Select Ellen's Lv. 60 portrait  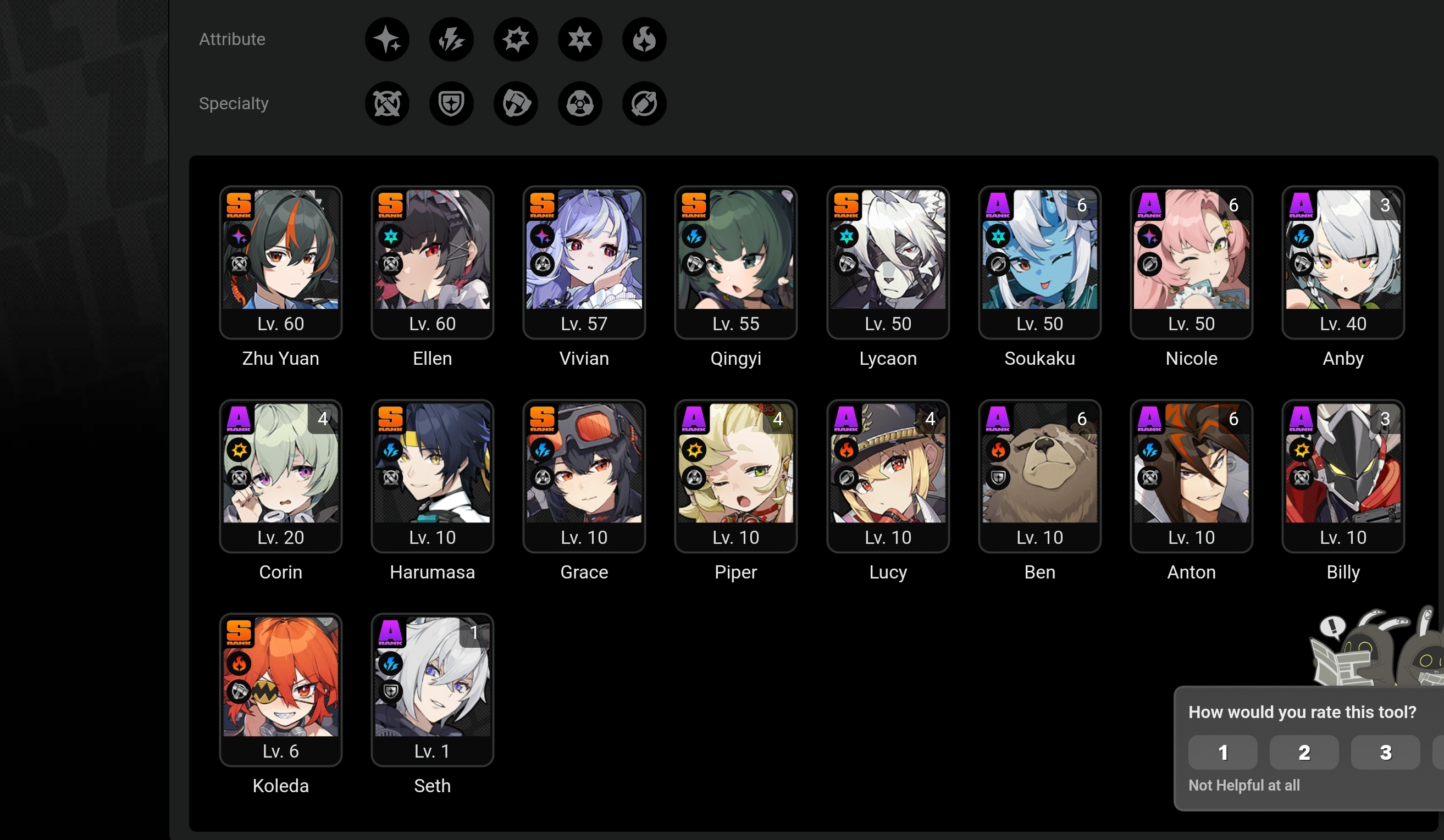(432, 262)
